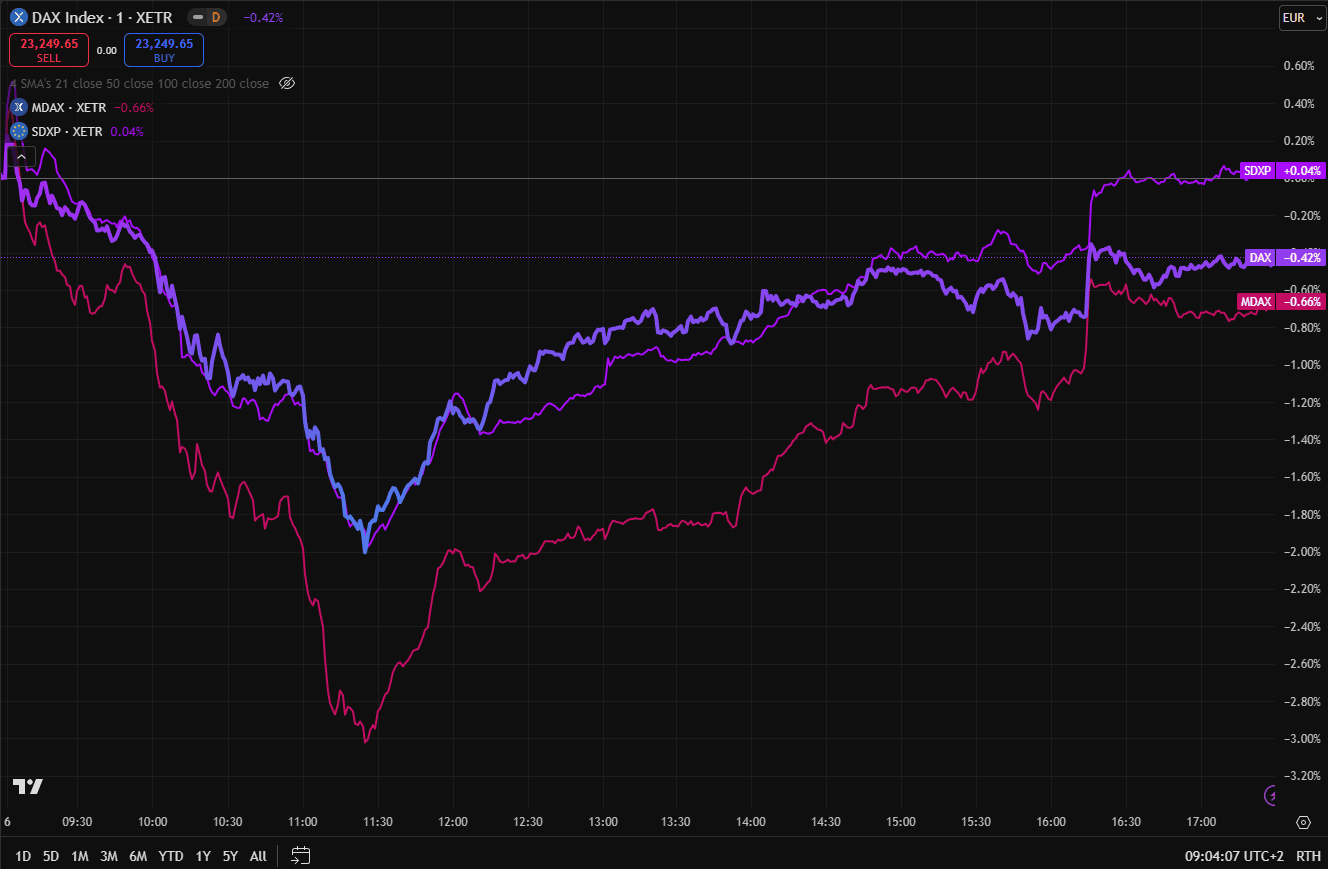Click the 10:00 time axis label
Screen dimensions: 1328x869
[152, 822]
